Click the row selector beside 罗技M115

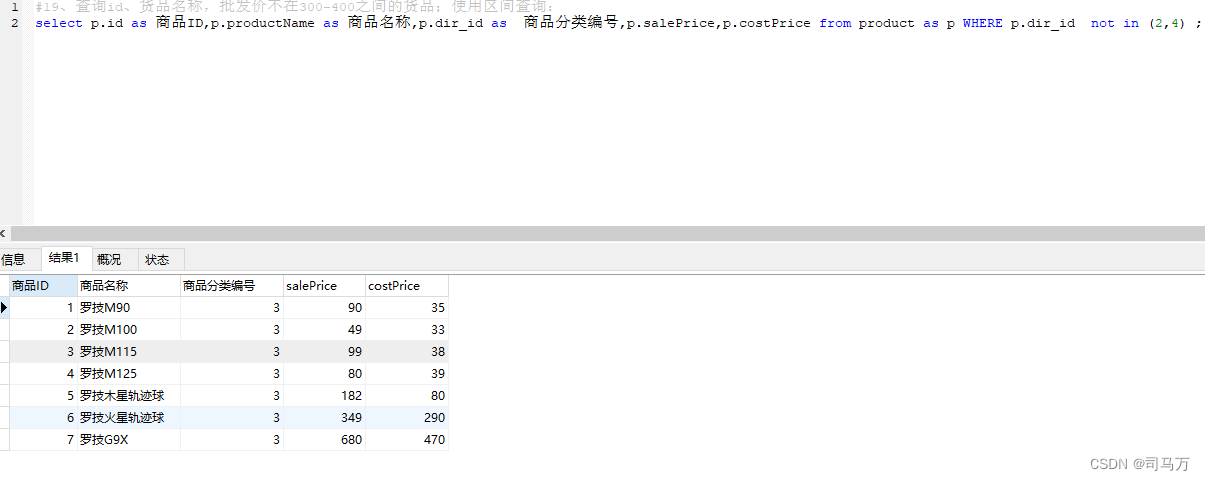point(4,352)
